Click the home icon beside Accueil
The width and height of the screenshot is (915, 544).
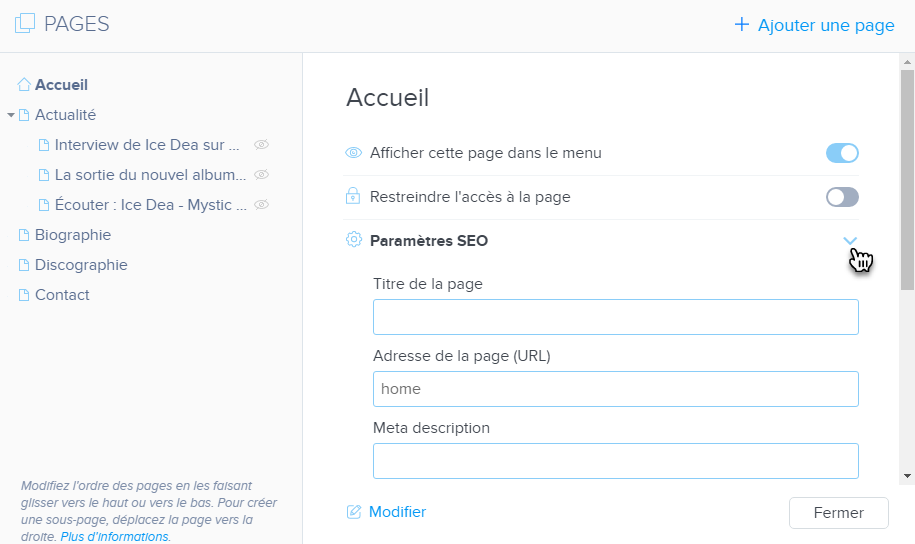pos(24,85)
